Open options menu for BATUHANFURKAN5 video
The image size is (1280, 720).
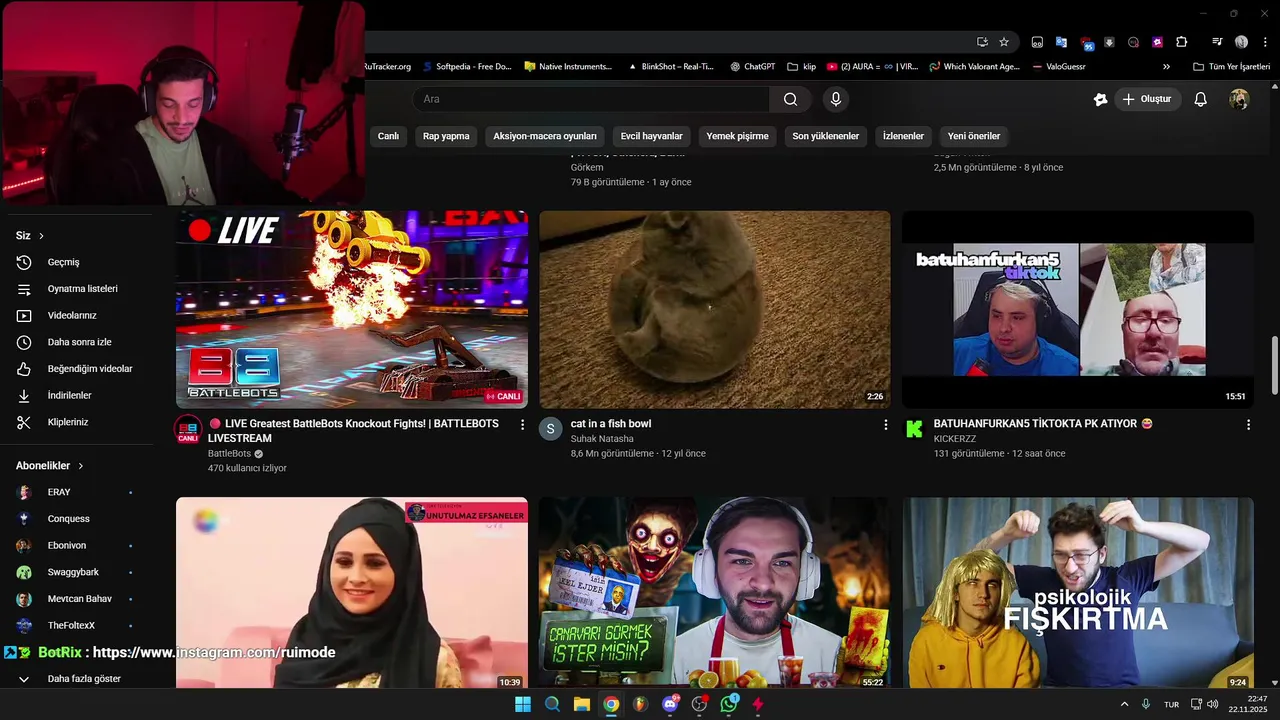coord(1248,425)
